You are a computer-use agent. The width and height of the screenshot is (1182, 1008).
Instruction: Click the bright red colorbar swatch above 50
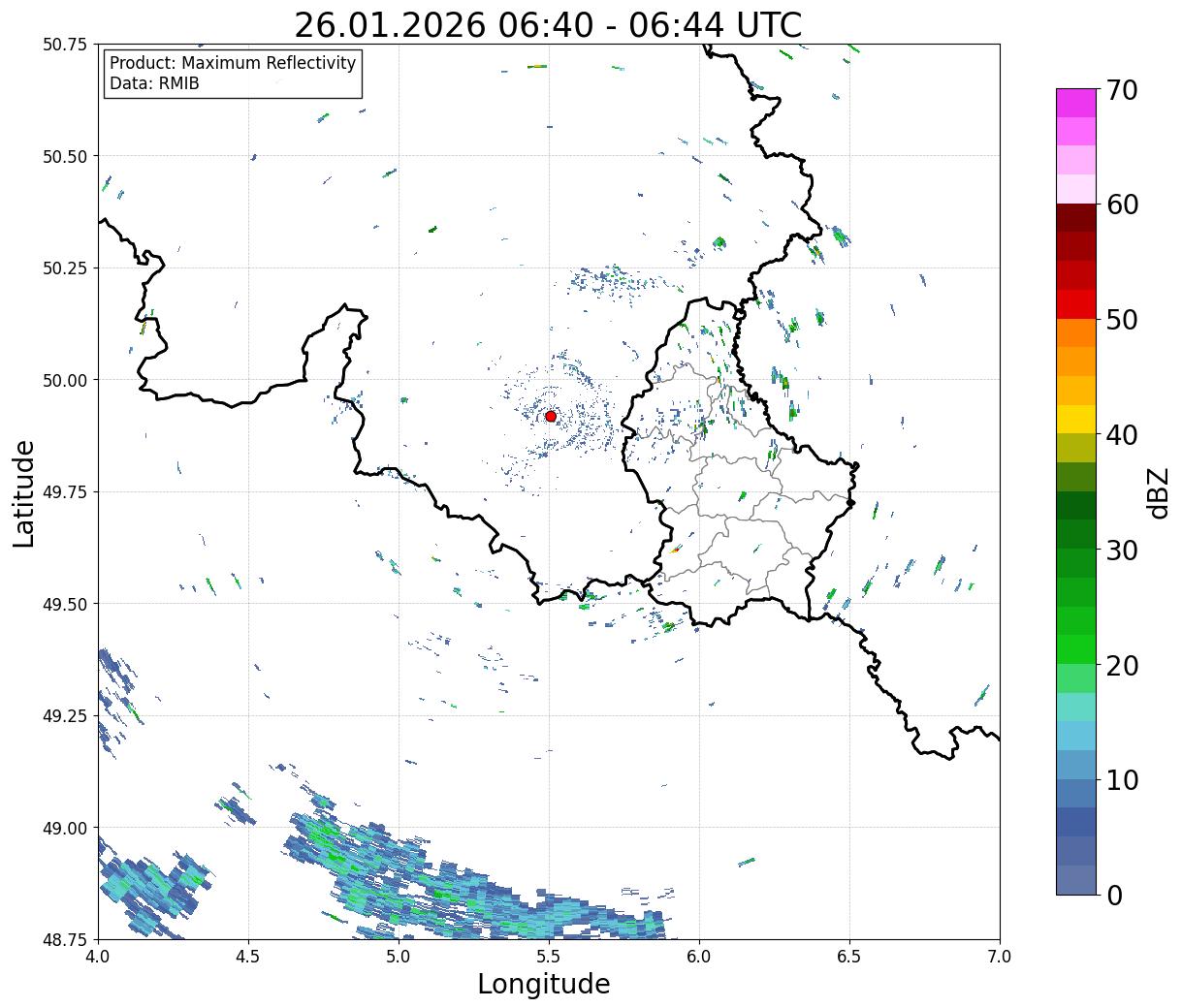(1076, 304)
